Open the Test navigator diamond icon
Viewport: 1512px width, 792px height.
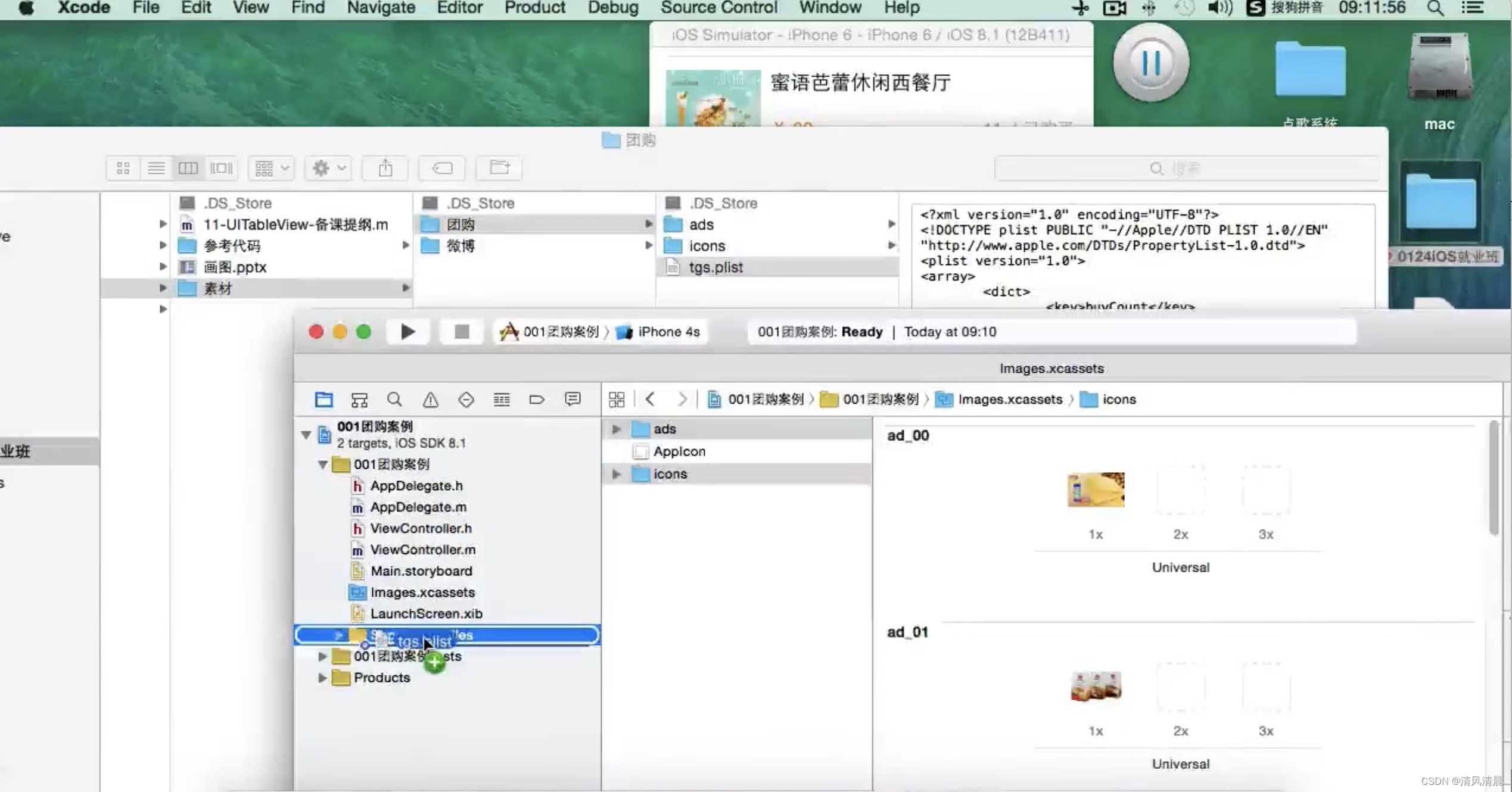(466, 399)
